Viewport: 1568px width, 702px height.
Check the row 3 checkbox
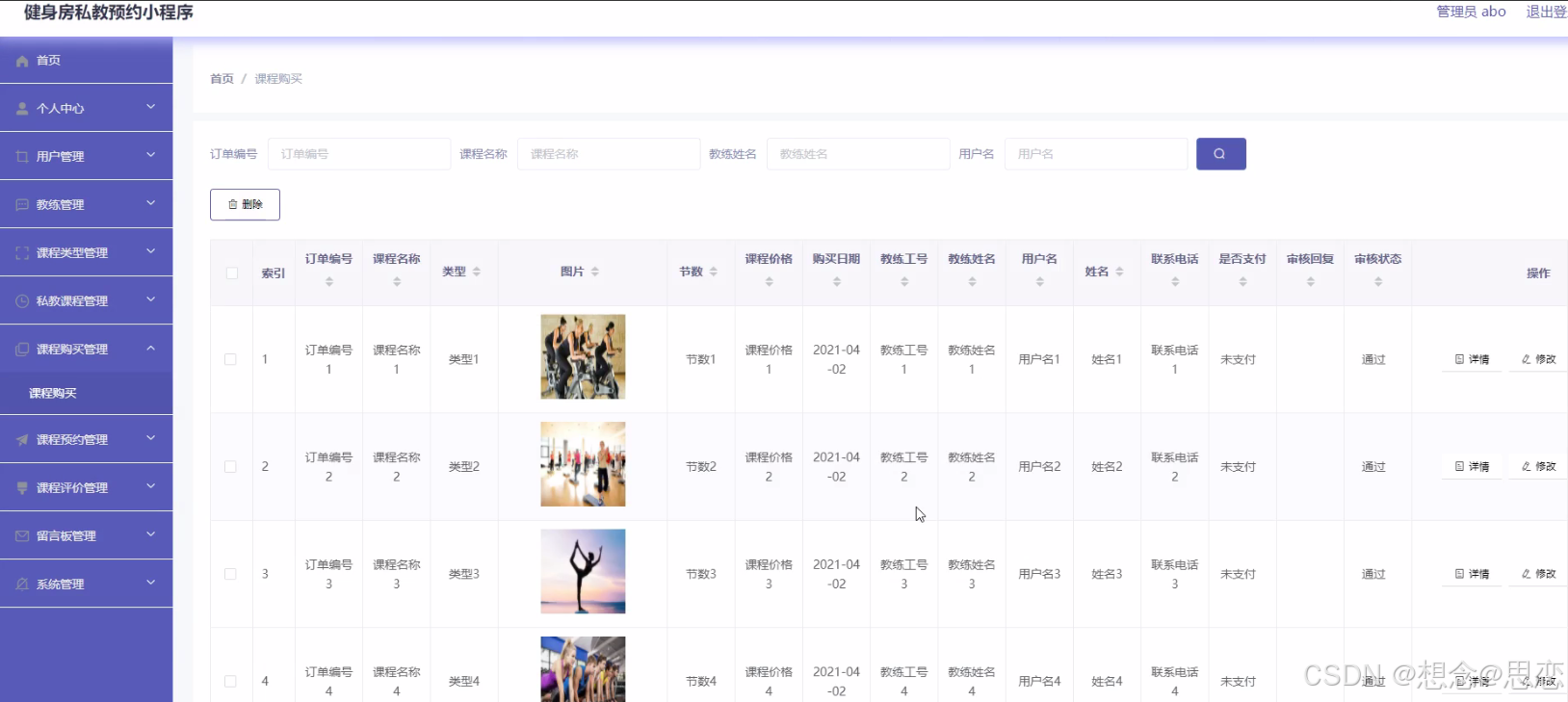[x=230, y=574]
